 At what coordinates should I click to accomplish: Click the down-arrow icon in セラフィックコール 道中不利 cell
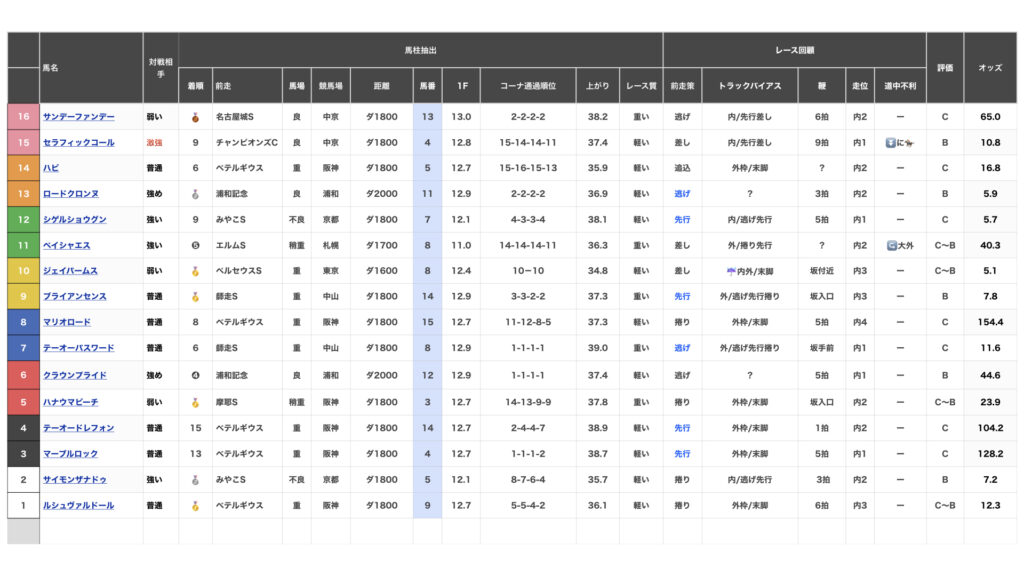[x=891, y=143]
